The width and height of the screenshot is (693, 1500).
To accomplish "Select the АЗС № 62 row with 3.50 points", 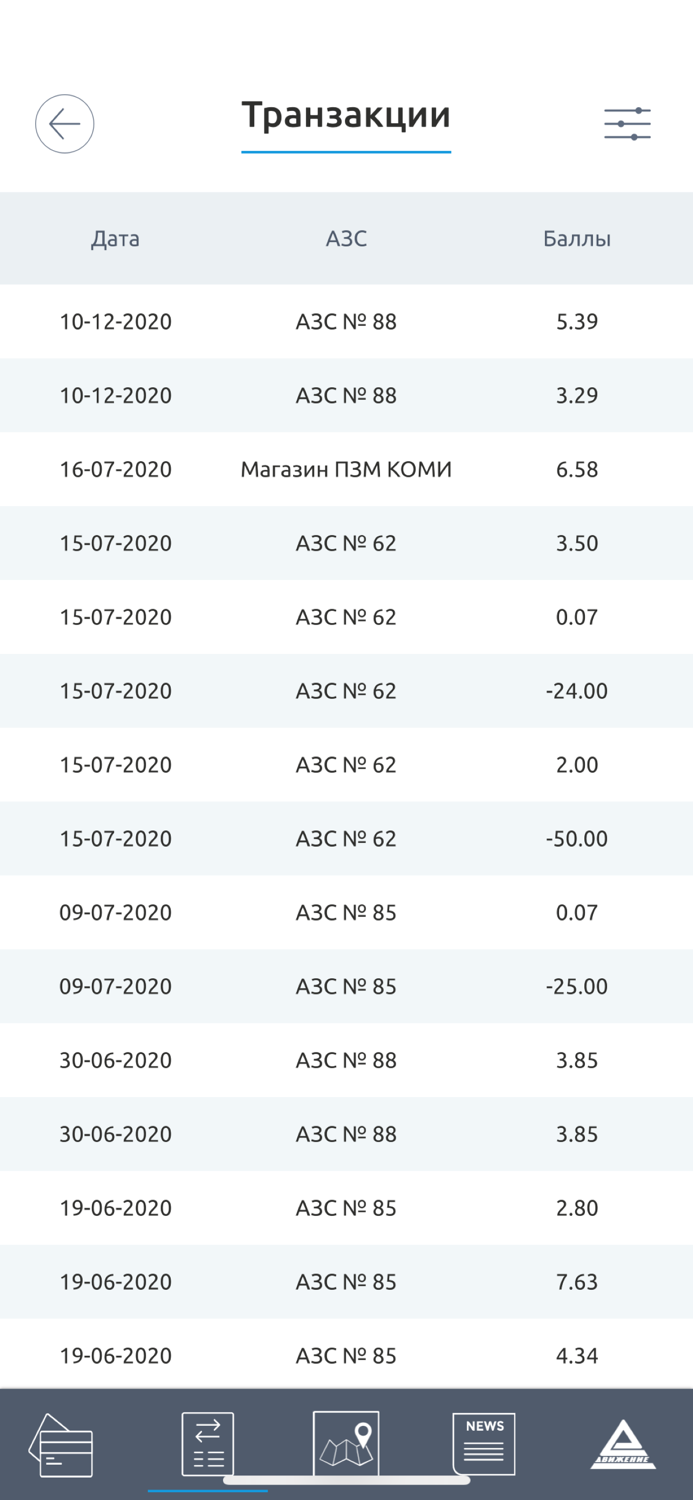I will (x=346, y=544).
